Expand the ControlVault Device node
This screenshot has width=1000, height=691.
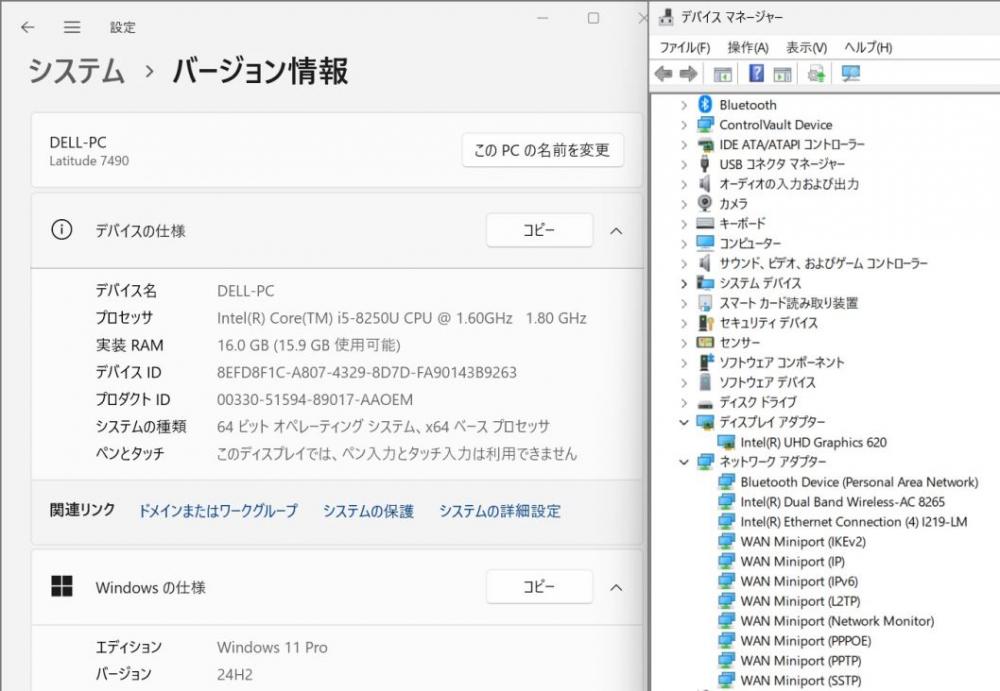pos(684,125)
